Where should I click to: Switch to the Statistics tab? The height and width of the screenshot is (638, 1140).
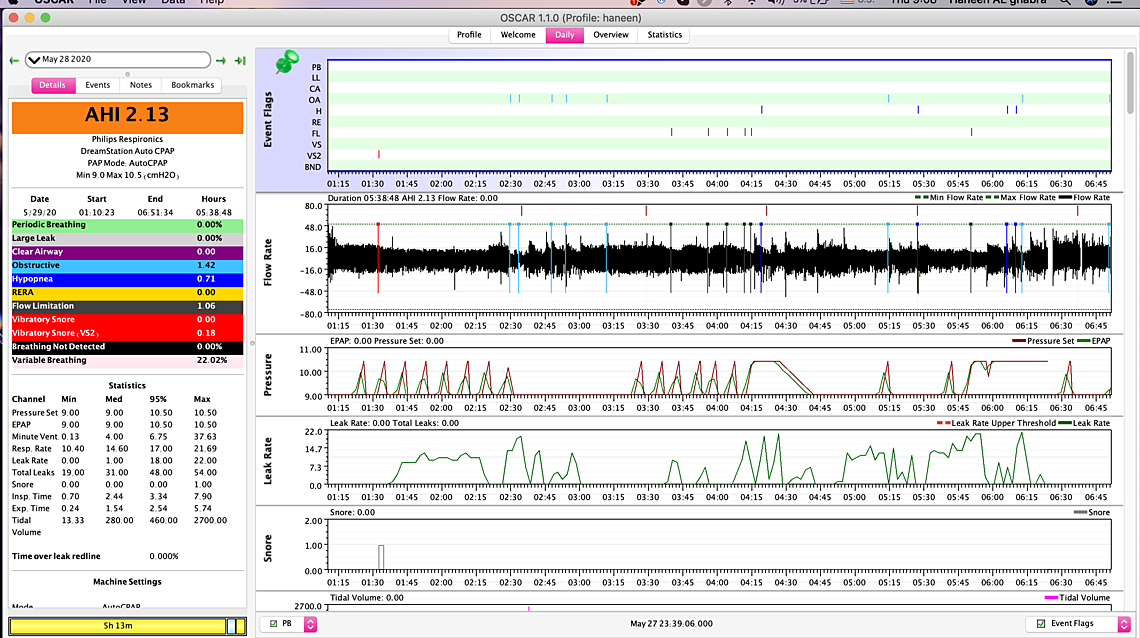tap(664, 35)
